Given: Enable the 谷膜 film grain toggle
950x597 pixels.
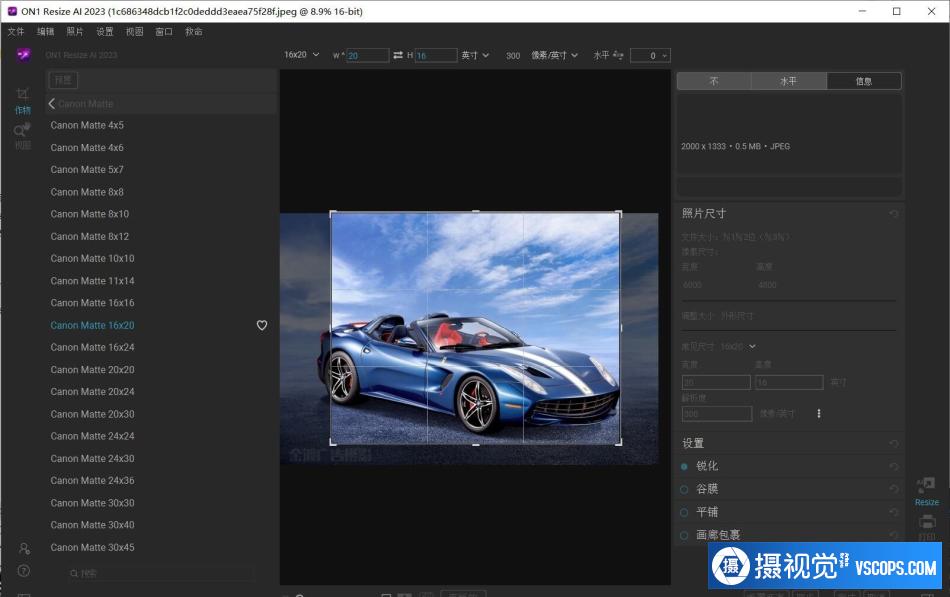Looking at the screenshot, I should coord(684,489).
